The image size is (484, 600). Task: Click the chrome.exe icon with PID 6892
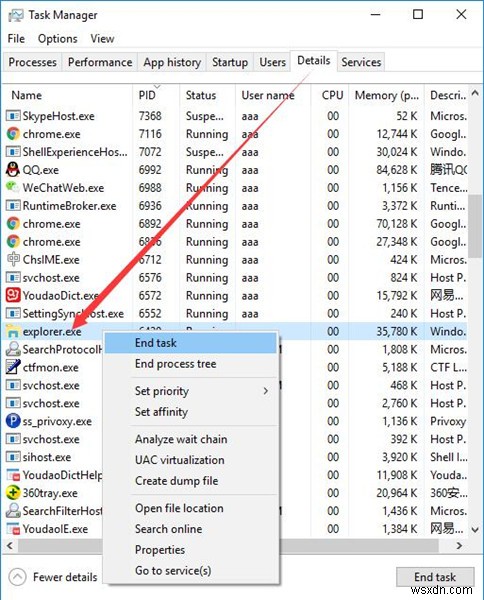pos(13,223)
